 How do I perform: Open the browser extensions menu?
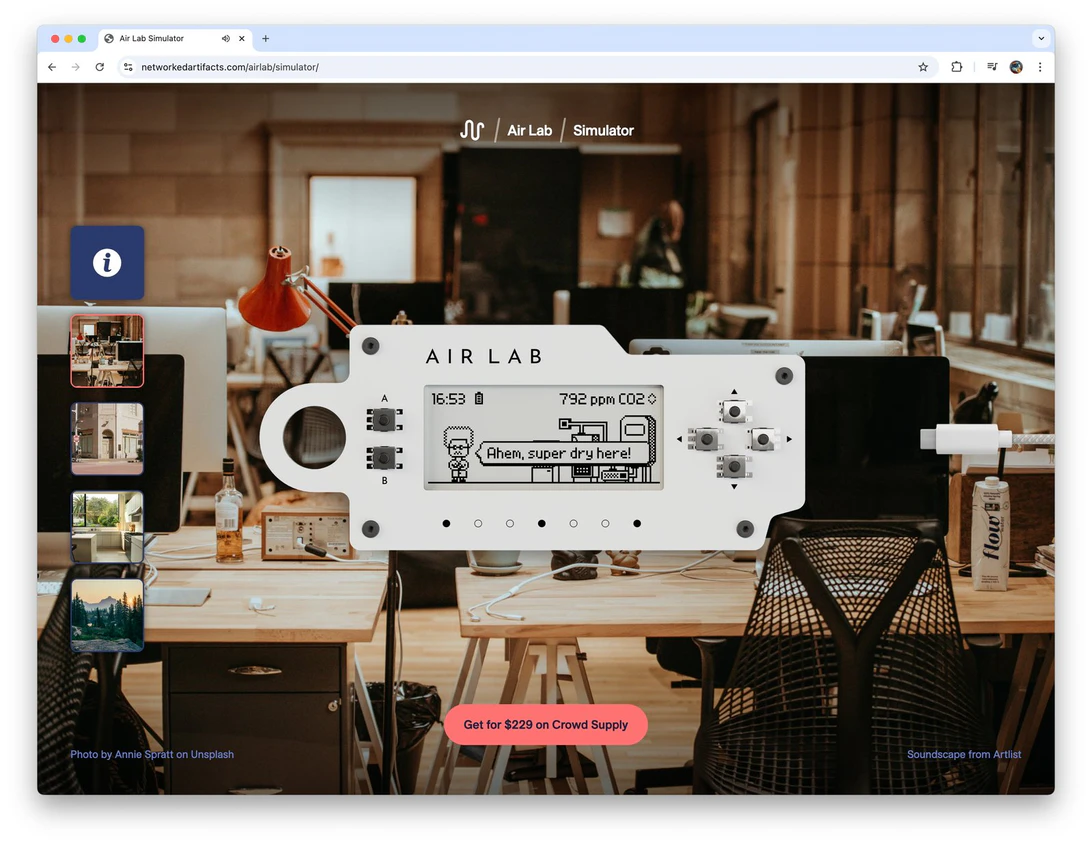point(957,67)
